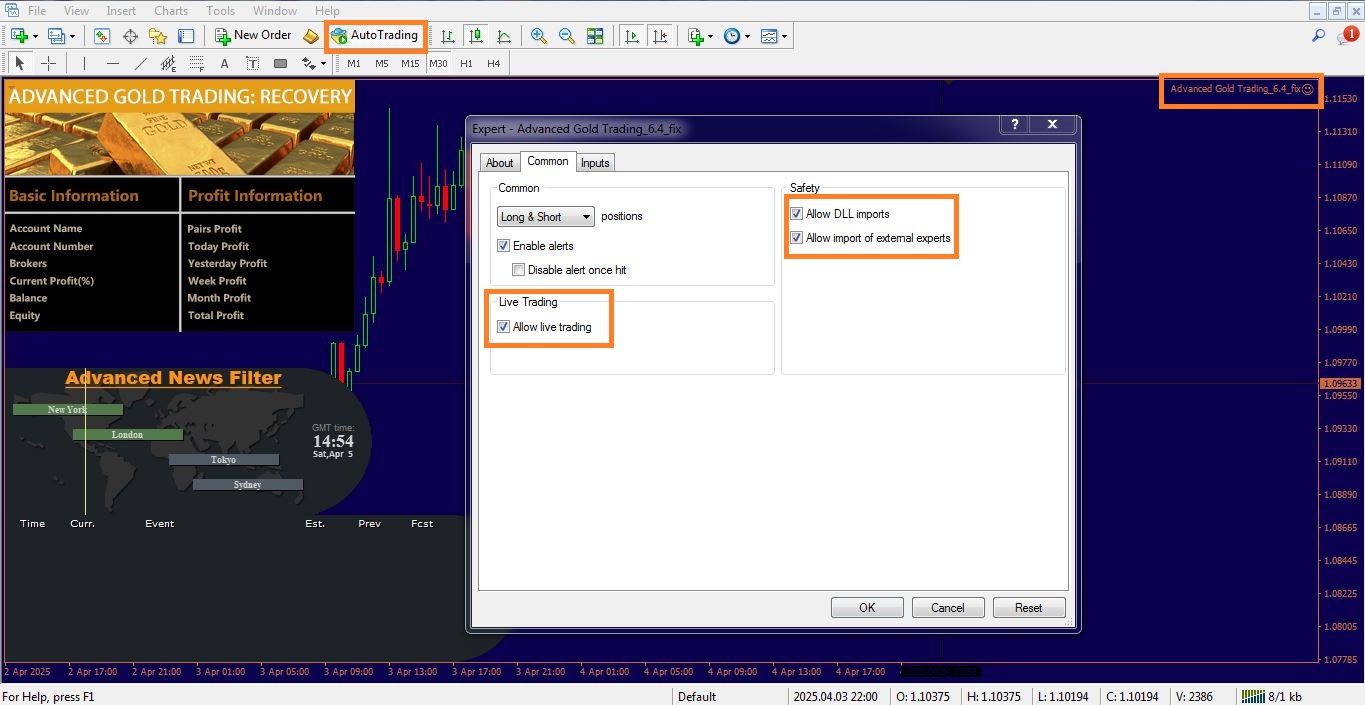Show the Navigator via star folder icon
1365x705 pixels.
(158, 36)
